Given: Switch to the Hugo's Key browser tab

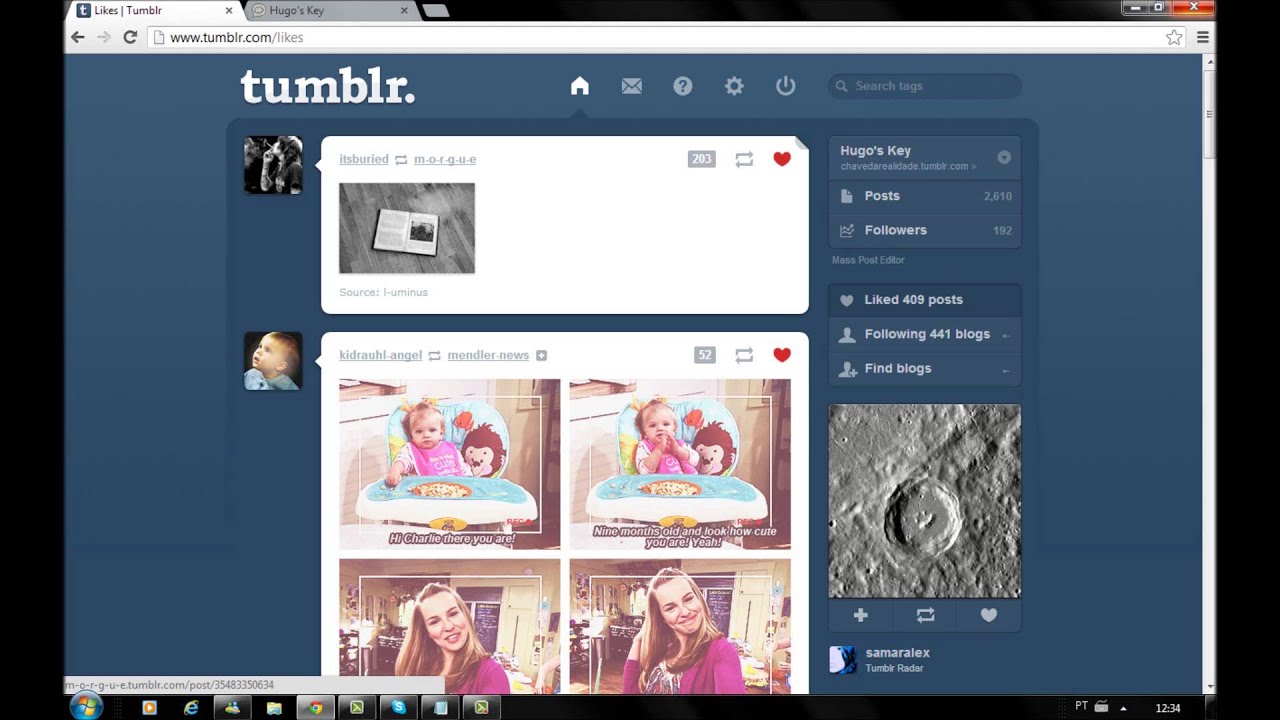Looking at the screenshot, I should click(x=323, y=11).
